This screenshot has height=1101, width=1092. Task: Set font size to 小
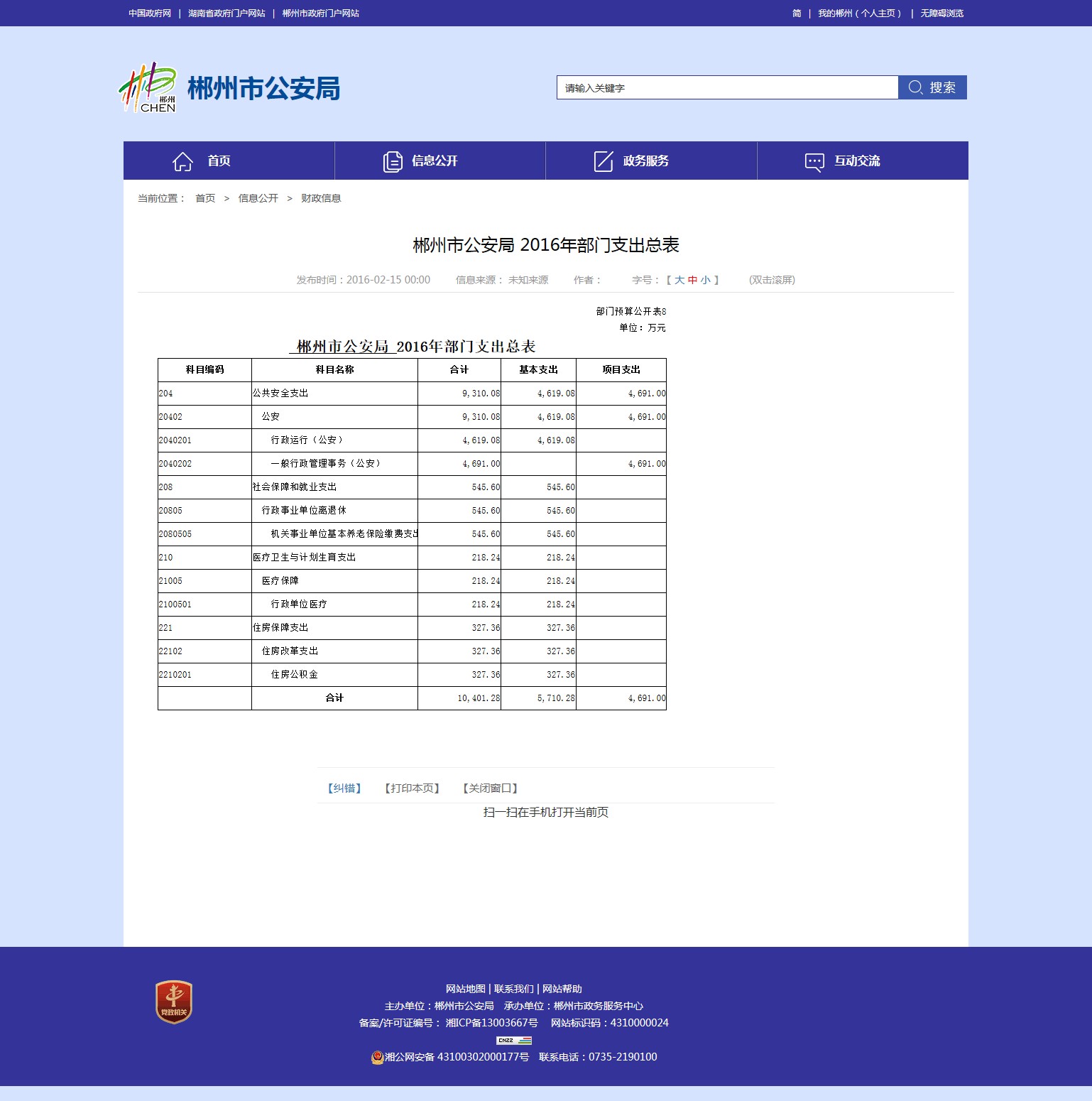pyautogui.click(x=705, y=280)
